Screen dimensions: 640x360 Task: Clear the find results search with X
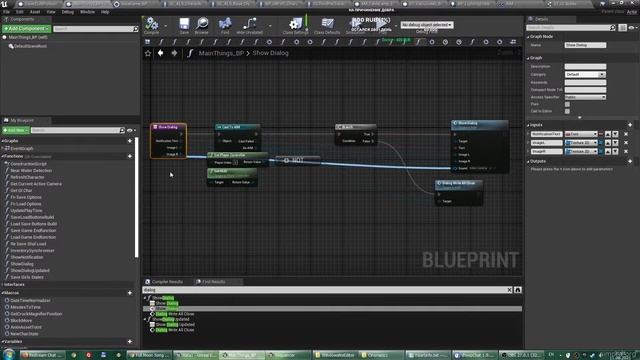[x=509, y=290]
